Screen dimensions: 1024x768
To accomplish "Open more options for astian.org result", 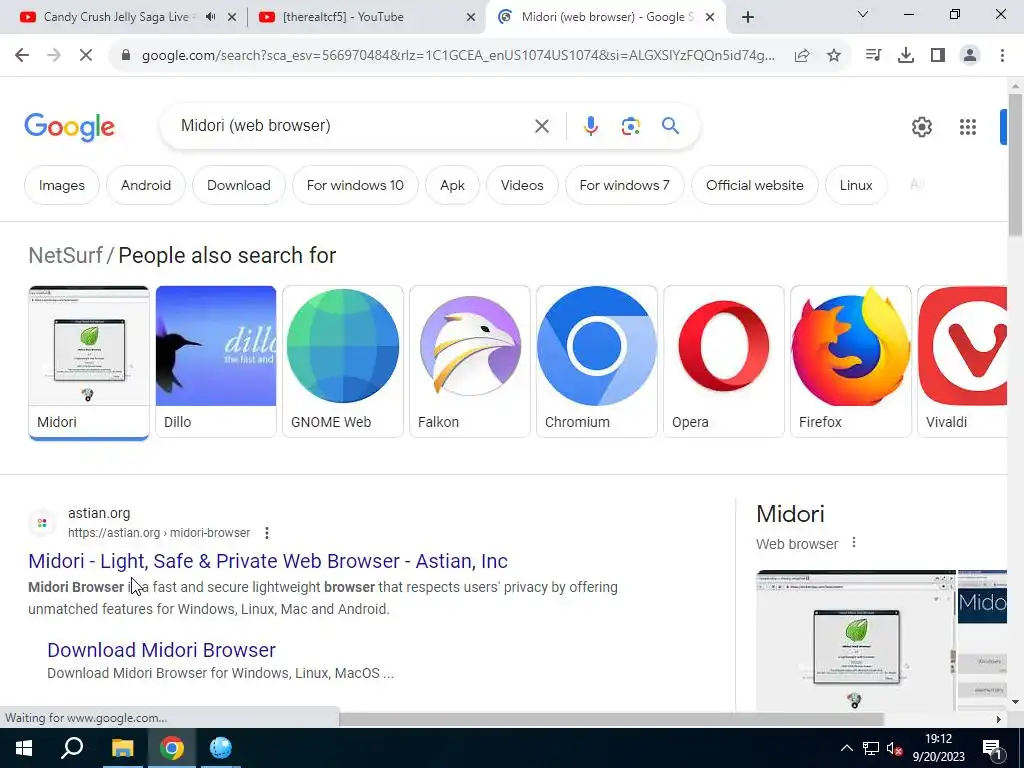I will [x=266, y=533].
